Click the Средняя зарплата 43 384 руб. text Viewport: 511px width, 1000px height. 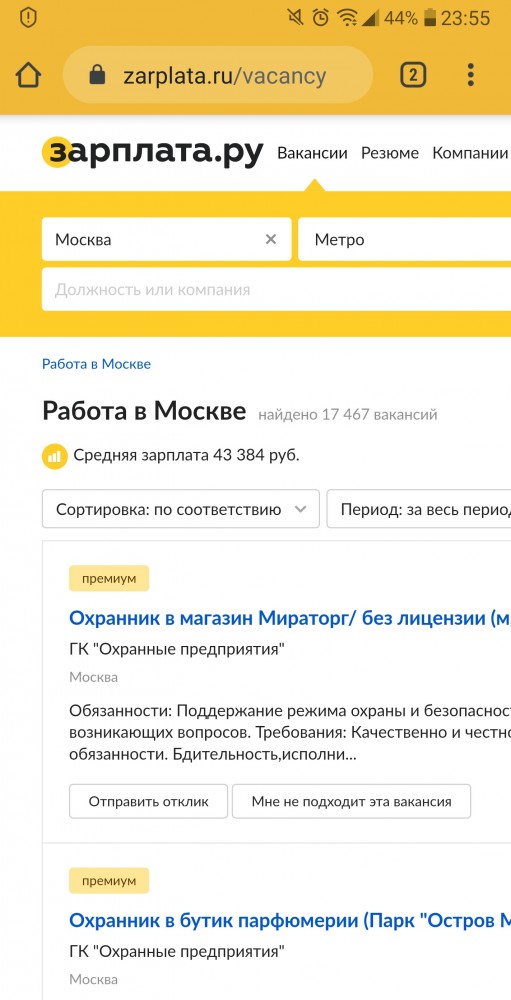click(x=186, y=455)
